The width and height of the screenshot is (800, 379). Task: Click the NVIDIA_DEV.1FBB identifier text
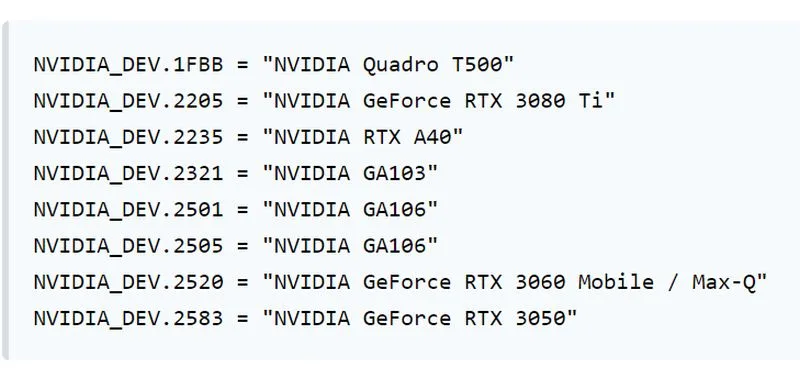click(x=129, y=65)
